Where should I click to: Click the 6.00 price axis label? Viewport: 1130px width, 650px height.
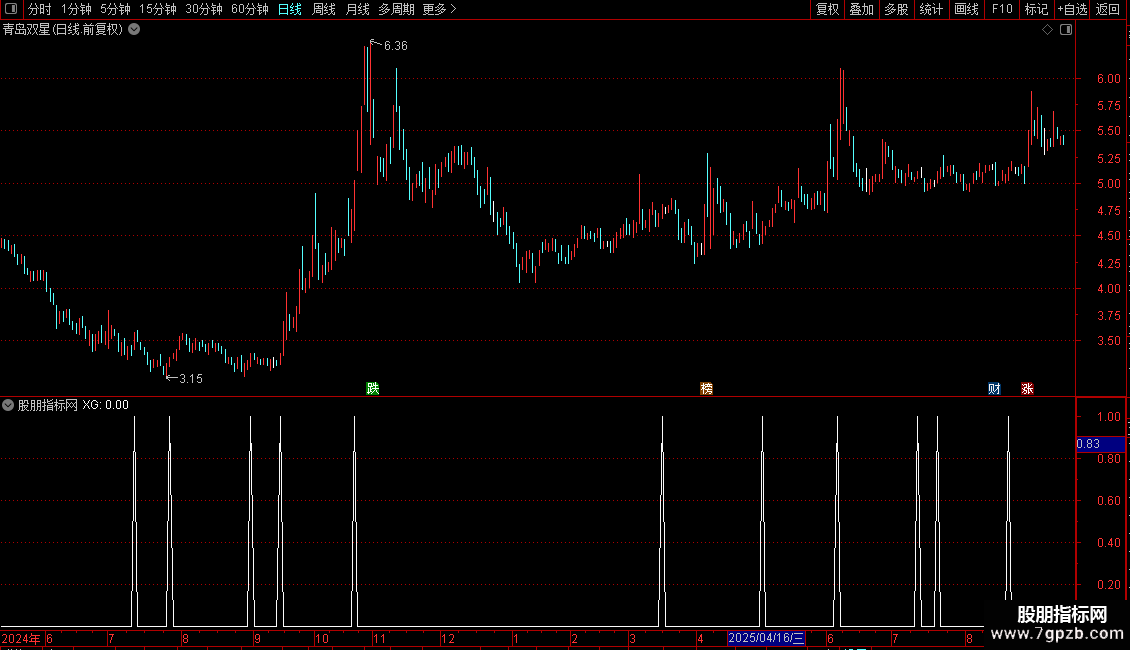1108,79
